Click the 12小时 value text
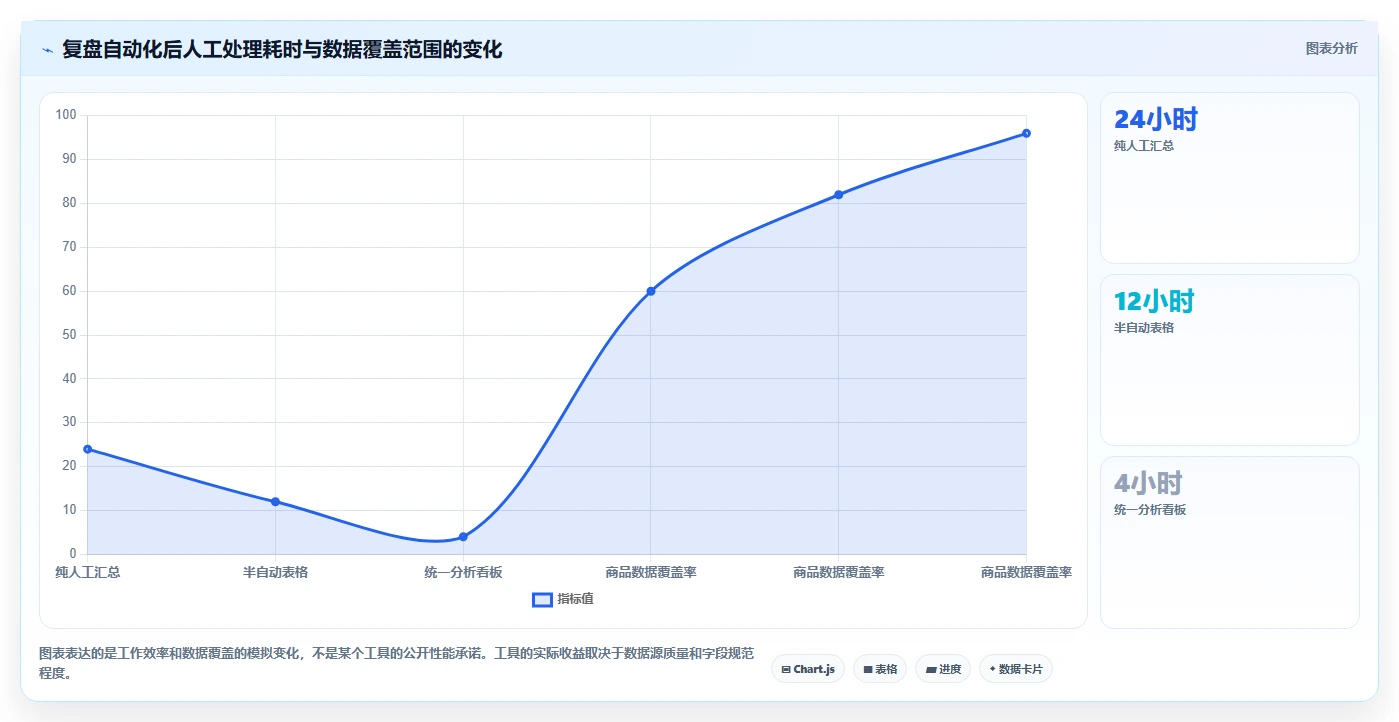 1154,302
